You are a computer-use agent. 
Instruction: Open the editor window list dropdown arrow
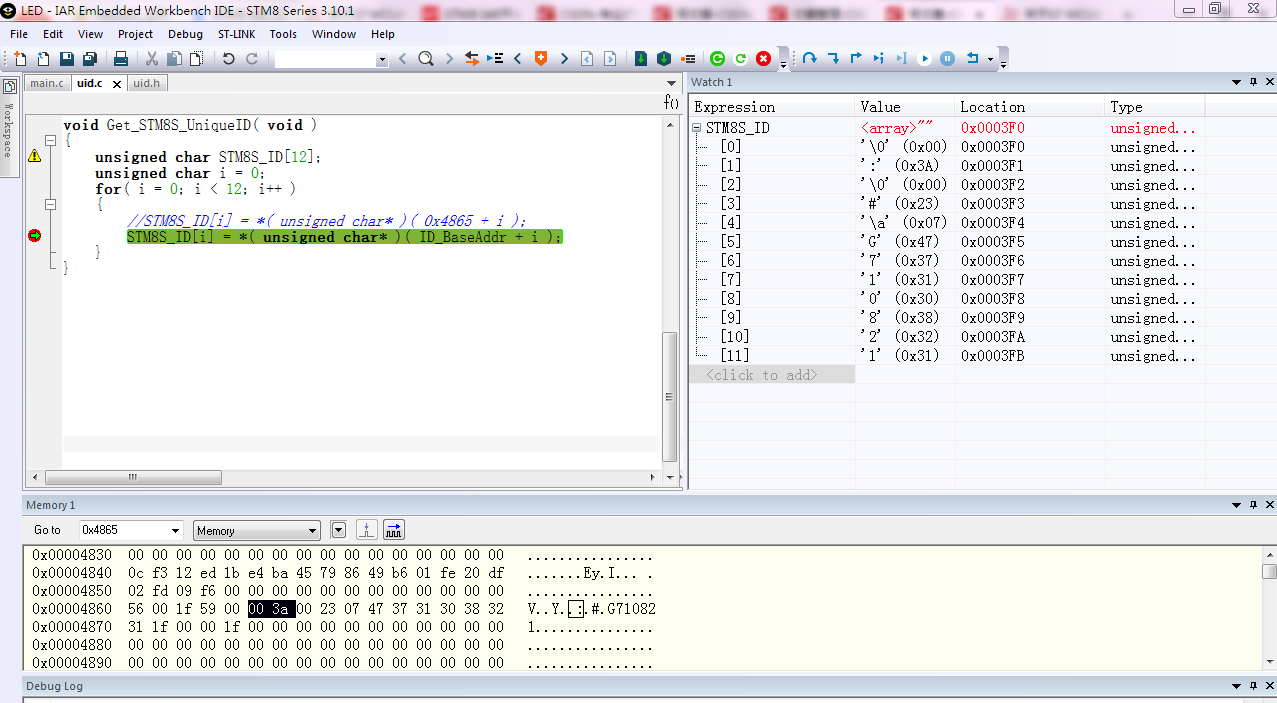(x=669, y=83)
